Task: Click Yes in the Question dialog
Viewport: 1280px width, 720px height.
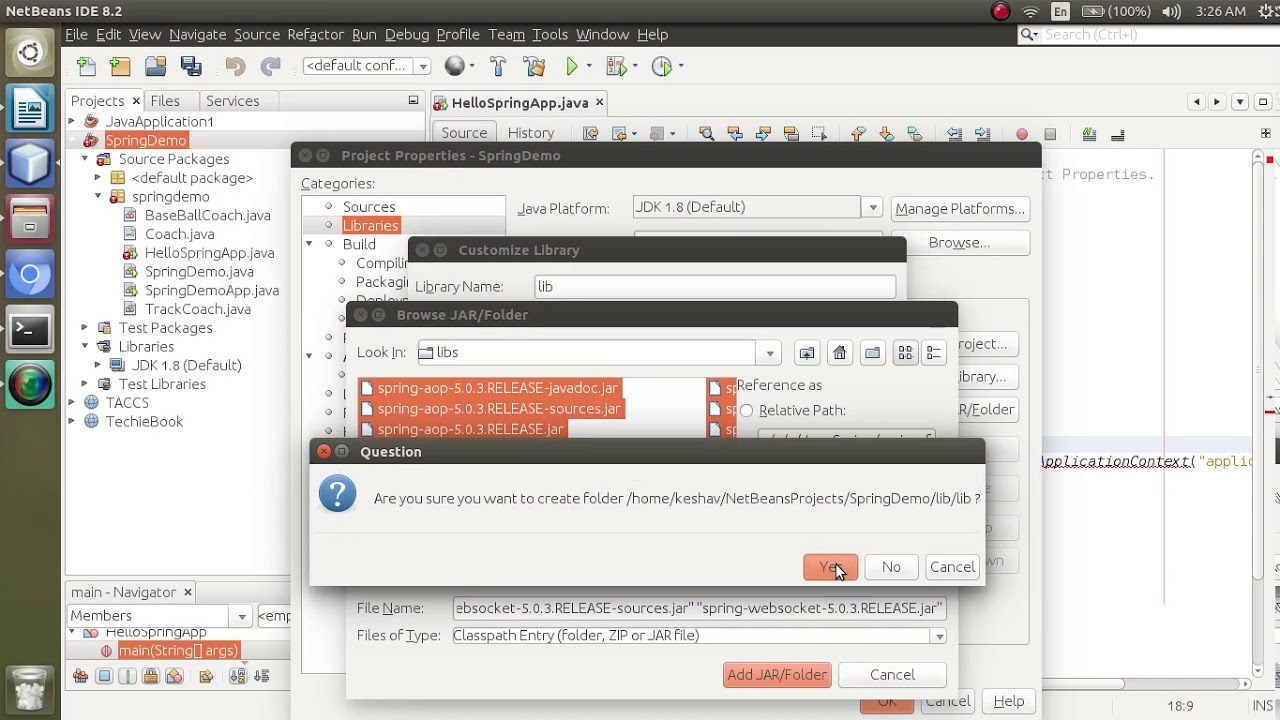Action: coord(831,567)
